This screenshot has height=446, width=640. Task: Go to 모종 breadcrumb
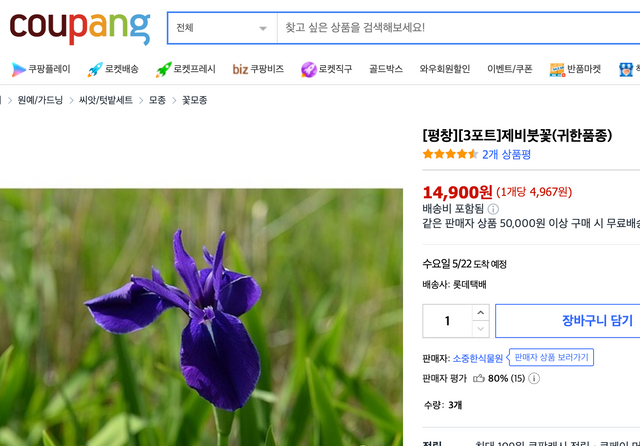[157, 100]
